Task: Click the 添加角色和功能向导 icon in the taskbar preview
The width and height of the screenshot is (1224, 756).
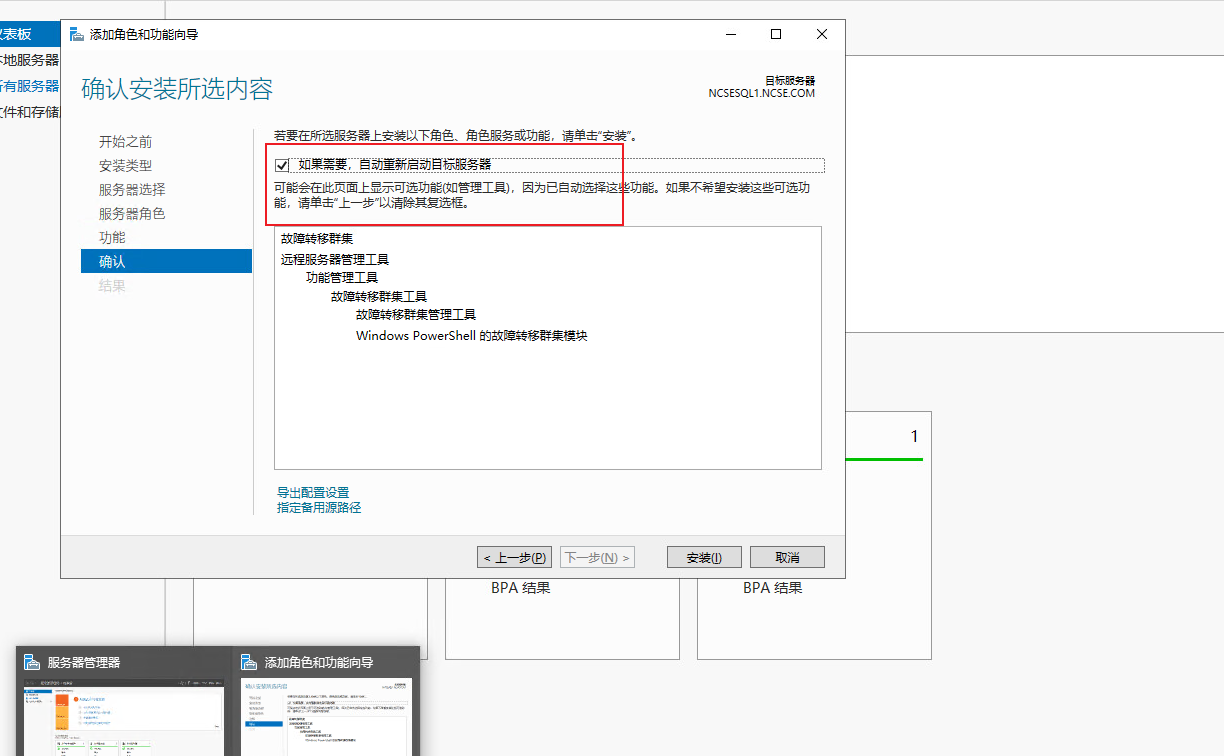Action: coord(249,662)
